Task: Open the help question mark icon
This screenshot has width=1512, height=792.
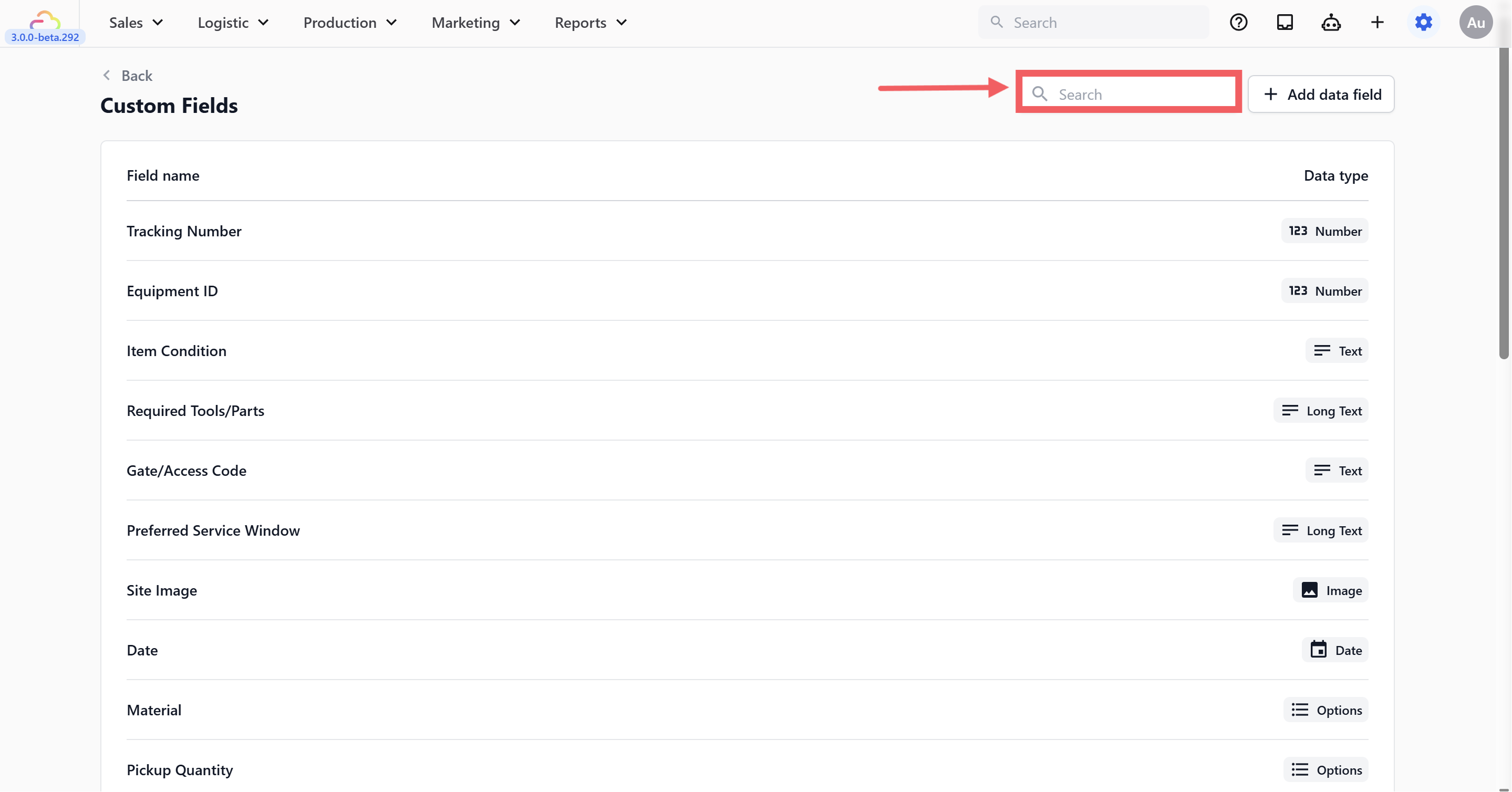Action: (1238, 22)
